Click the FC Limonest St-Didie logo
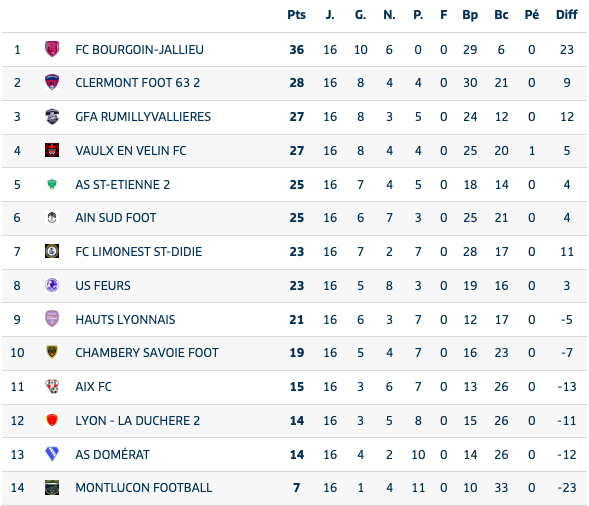The image size is (589, 506). coord(52,251)
